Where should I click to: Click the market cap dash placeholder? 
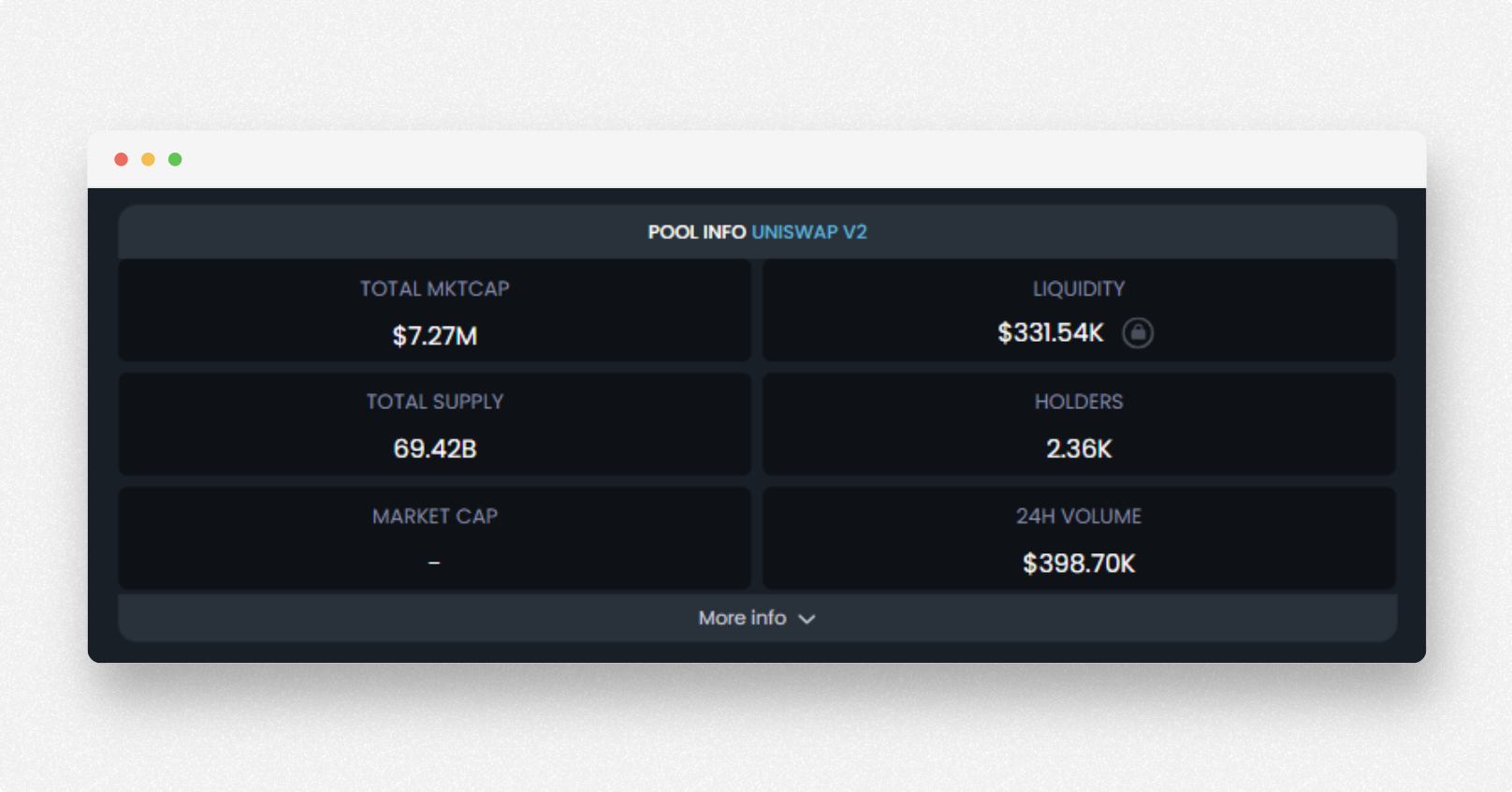pyautogui.click(x=434, y=563)
